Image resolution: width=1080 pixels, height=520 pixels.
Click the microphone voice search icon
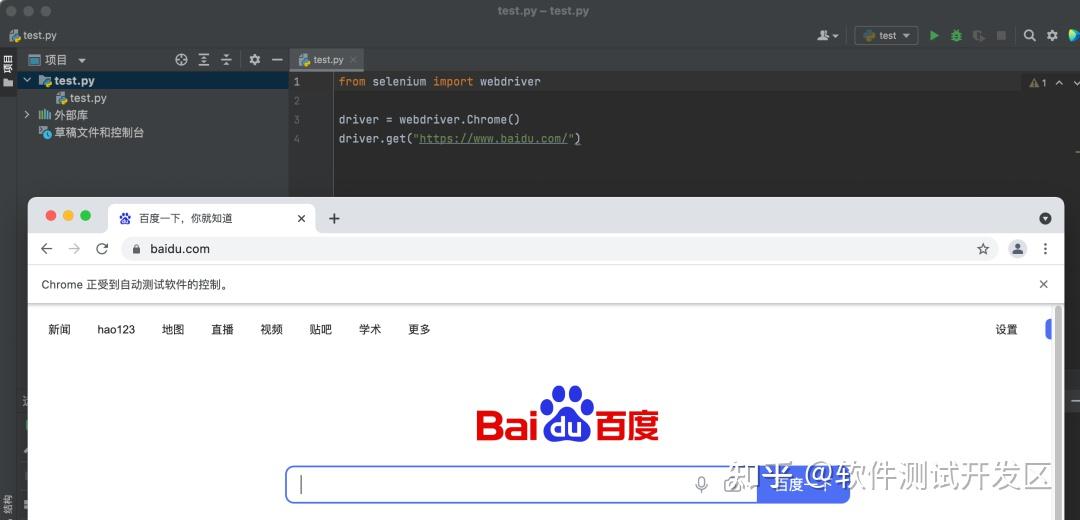(701, 484)
